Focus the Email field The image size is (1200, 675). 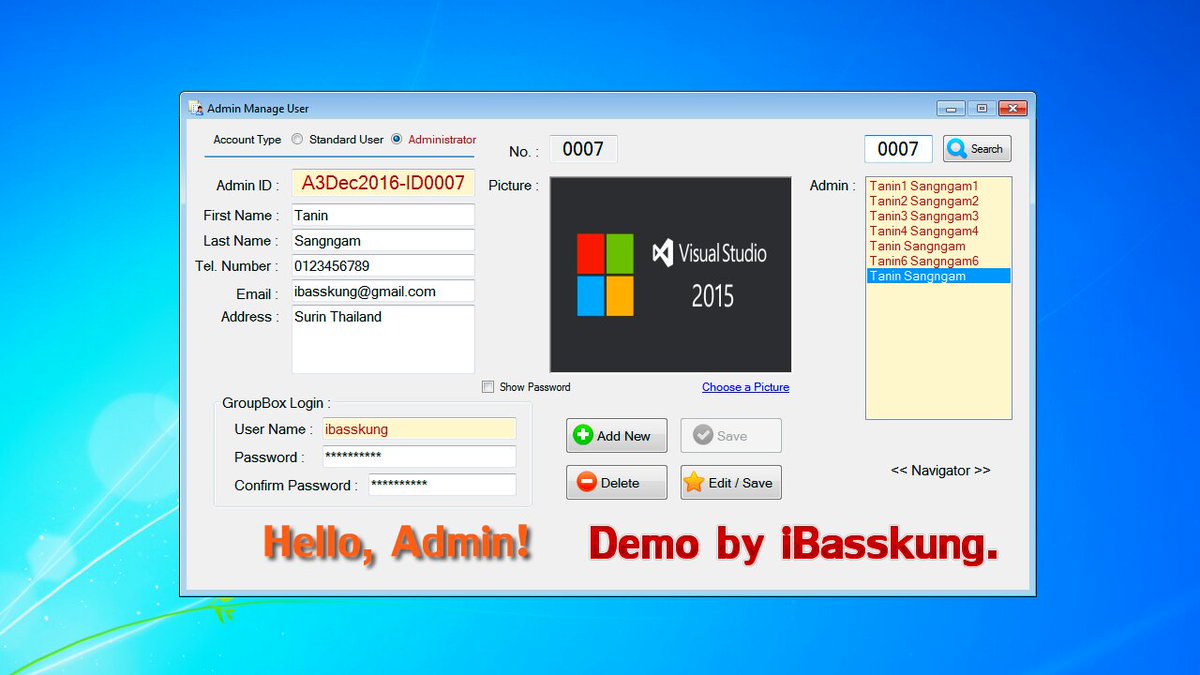(x=383, y=292)
